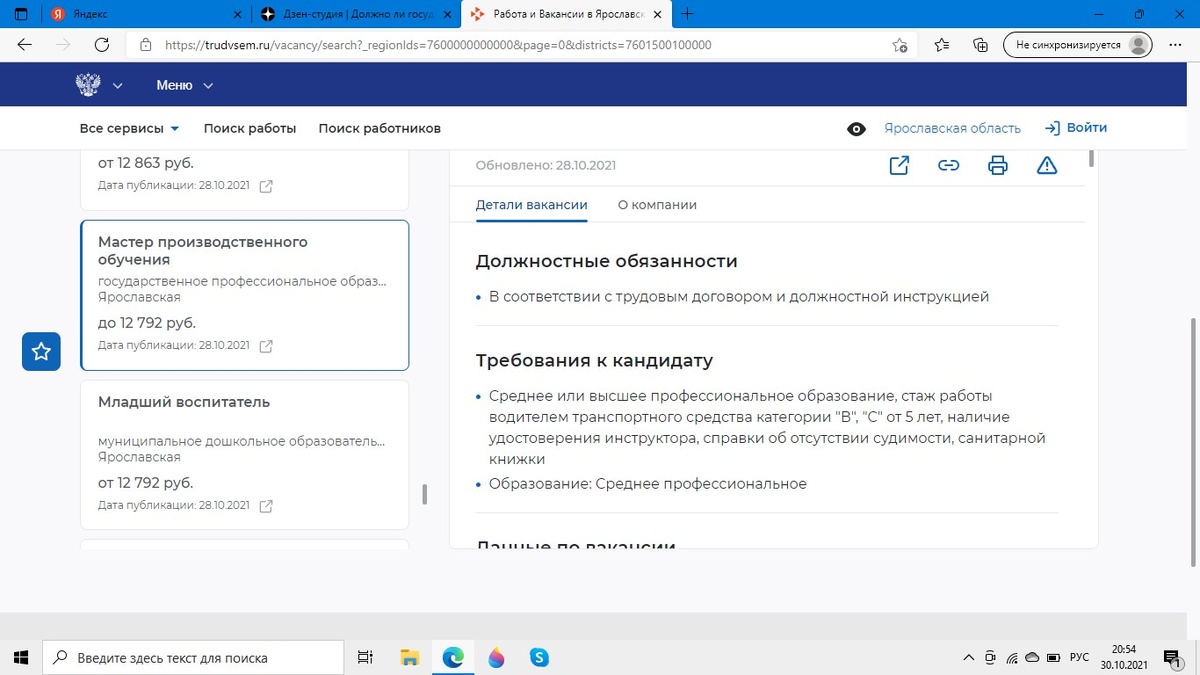Switch input language РУС
The width and height of the screenshot is (1200, 675).
(1079, 657)
